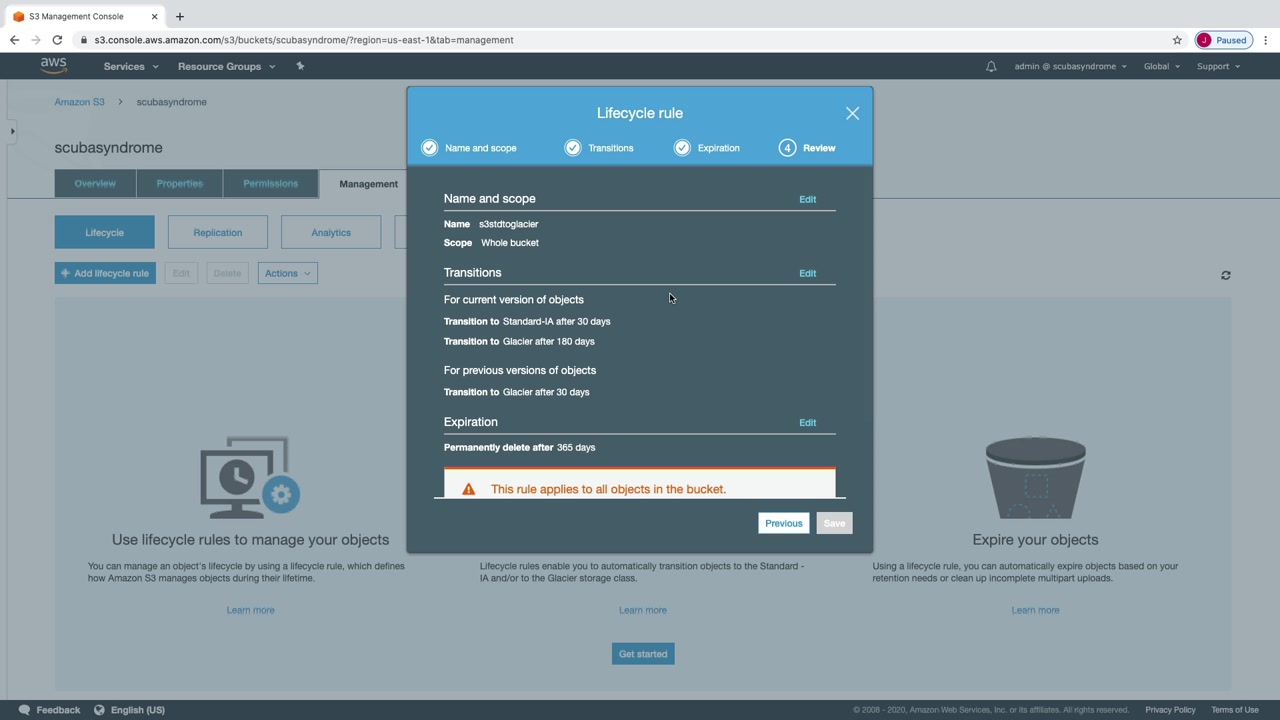Reload the current browser page
The image size is (1280, 720).
58,40
